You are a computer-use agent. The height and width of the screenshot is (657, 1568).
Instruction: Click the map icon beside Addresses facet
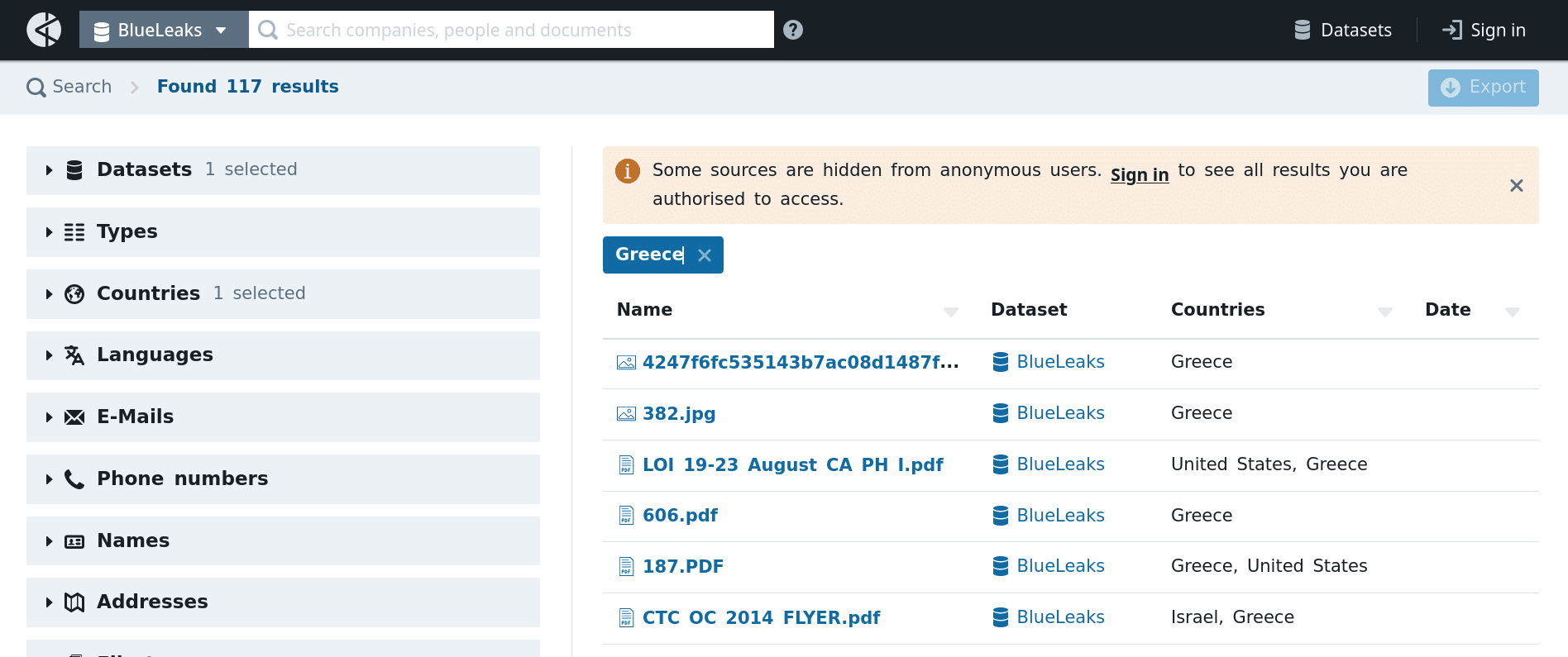point(74,602)
